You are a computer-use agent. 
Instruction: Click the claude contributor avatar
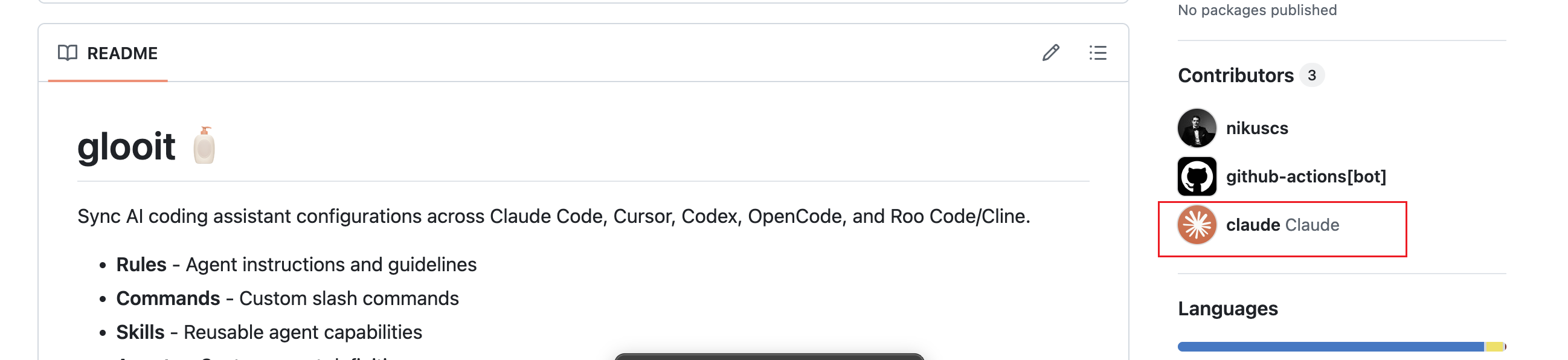click(x=1197, y=225)
